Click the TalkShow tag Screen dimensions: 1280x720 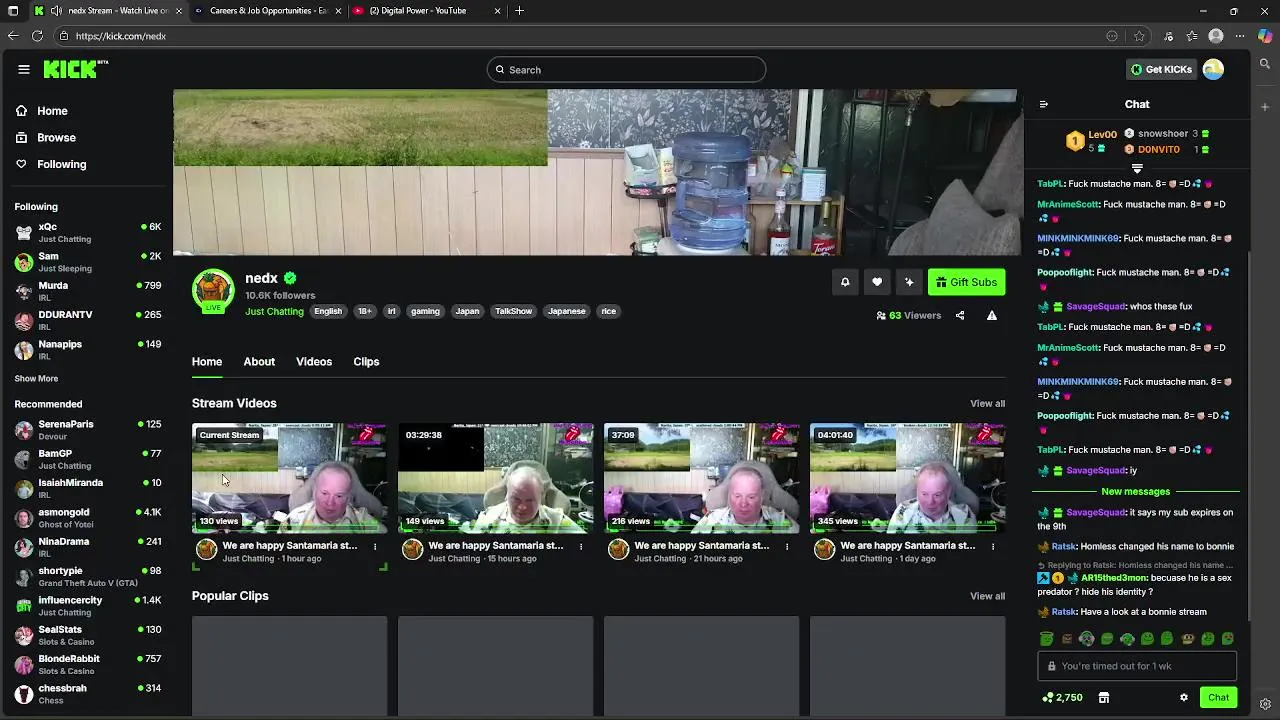[514, 312]
